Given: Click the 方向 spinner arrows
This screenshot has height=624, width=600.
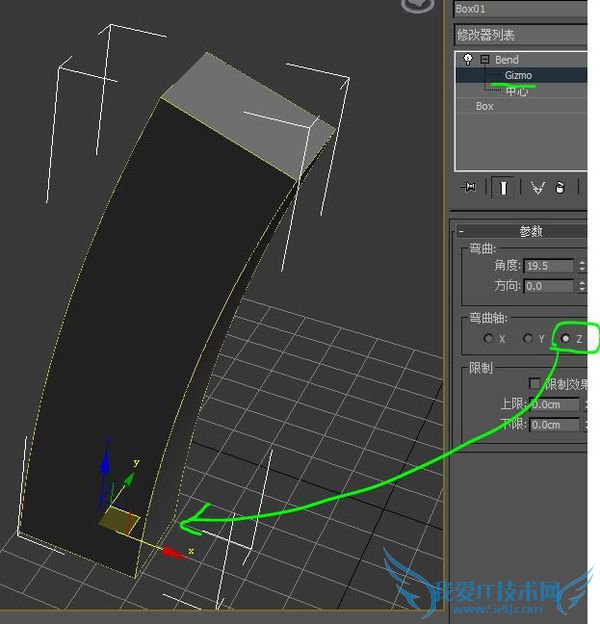Looking at the screenshot, I should (582, 286).
